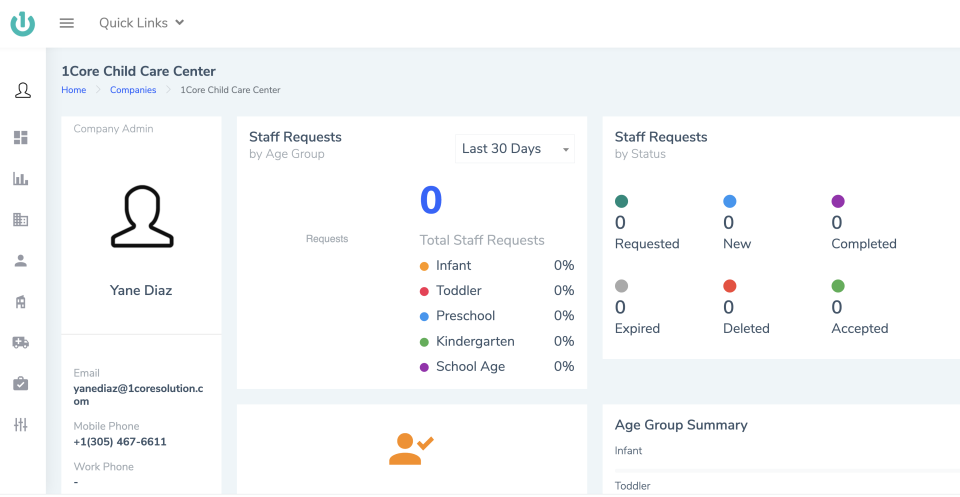Viewport: 960px width, 497px height.
Task: Open the user profile outline sidebar icon
Action: (22, 91)
